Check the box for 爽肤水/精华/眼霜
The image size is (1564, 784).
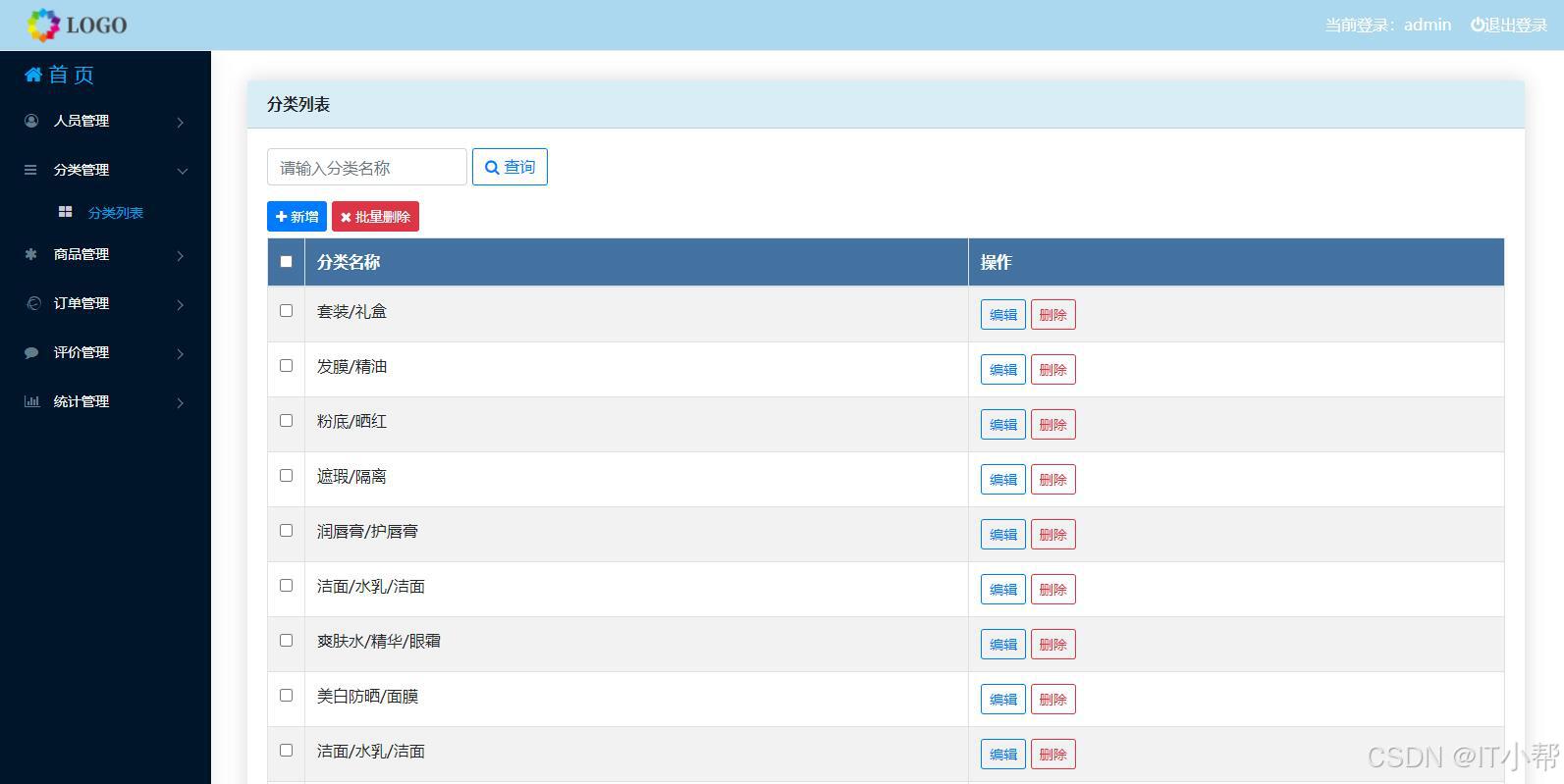(286, 640)
